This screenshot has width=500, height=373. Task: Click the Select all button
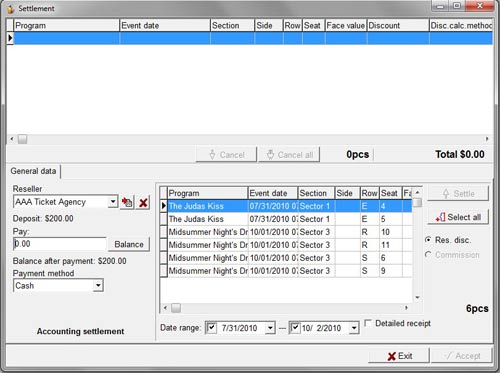tap(458, 217)
